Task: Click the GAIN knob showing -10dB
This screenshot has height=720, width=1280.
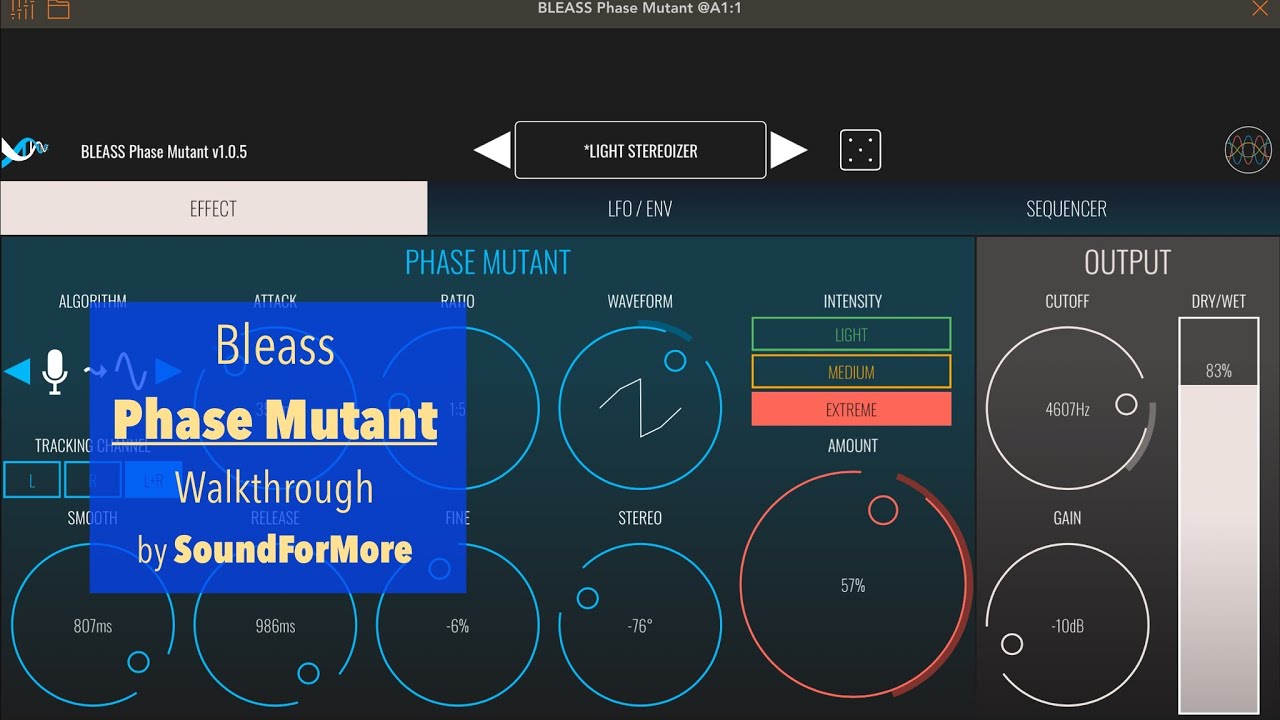Action: (x=1067, y=625)
